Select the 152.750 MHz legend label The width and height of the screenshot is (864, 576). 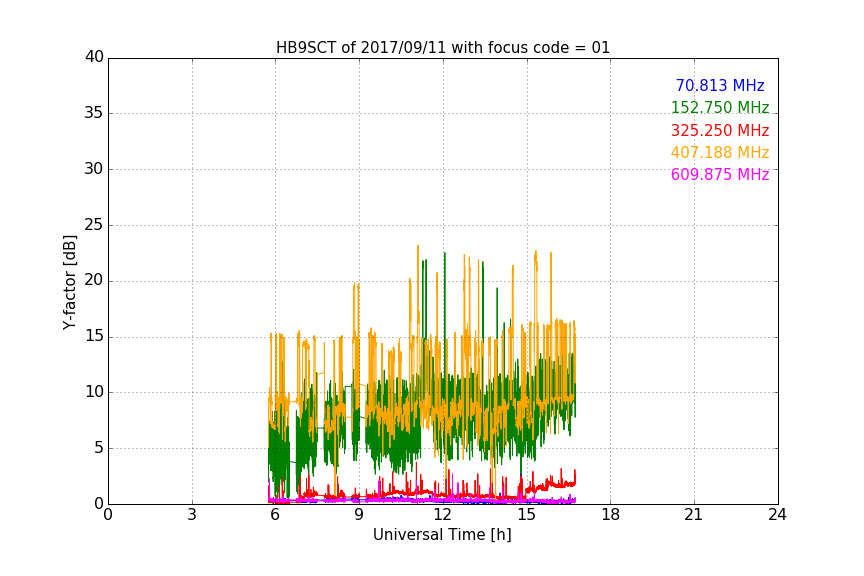pyautogui.click(x=720, y=107)
